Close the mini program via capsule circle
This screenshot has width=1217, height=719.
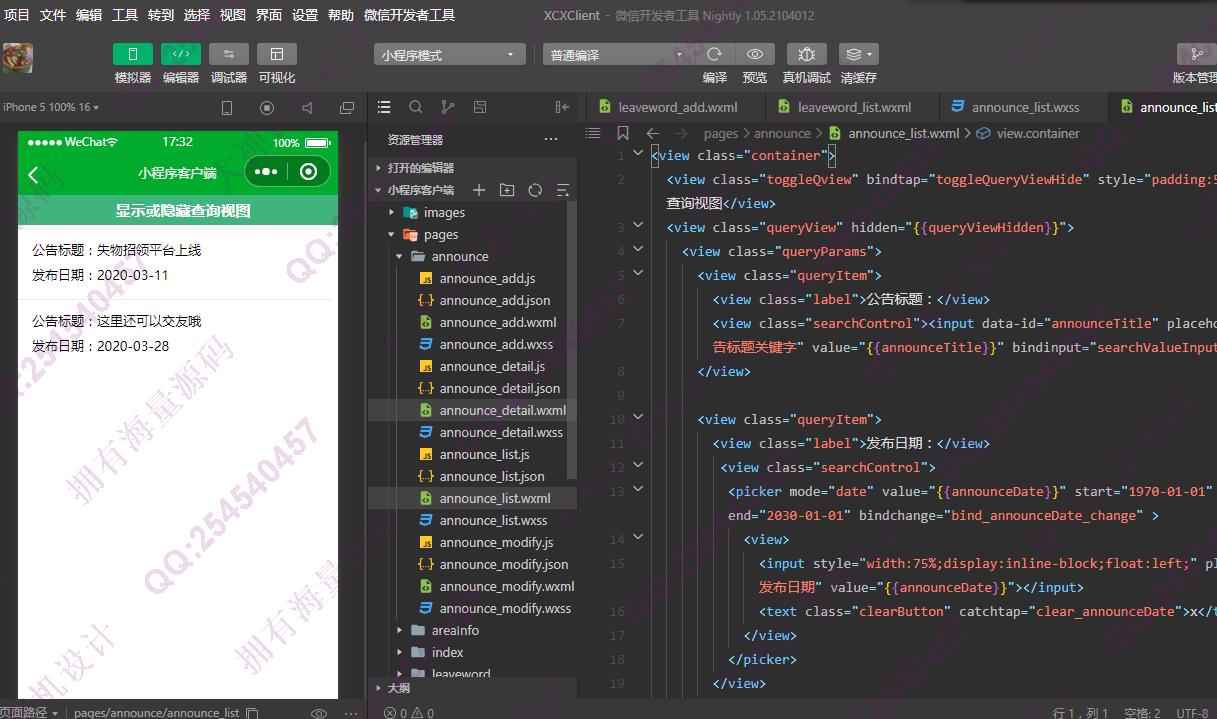(308, 172)
